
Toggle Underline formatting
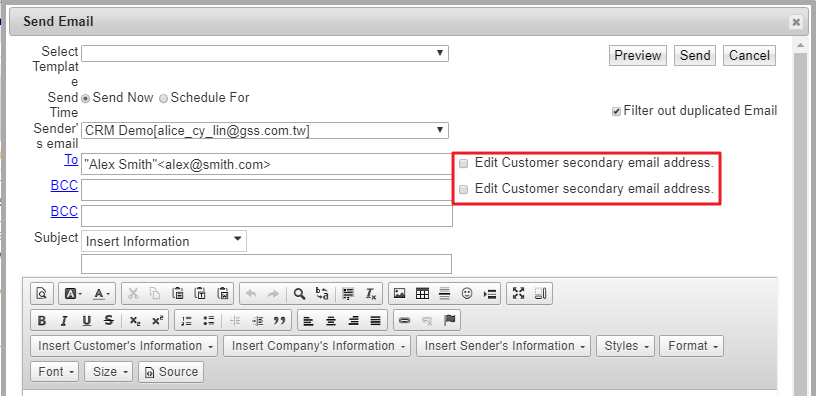[x=86, y=321]
